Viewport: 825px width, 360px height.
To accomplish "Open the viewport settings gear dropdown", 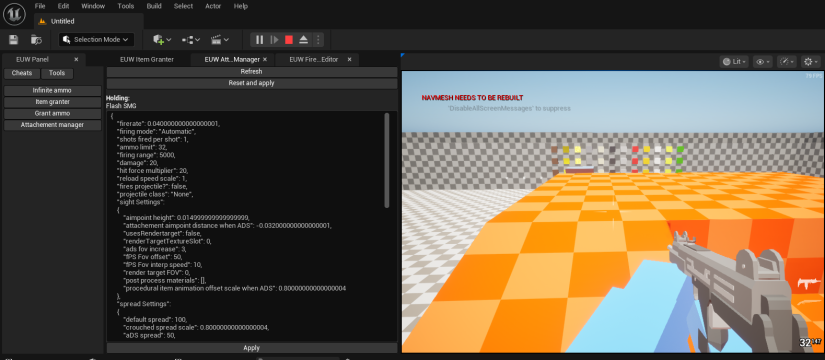I will [x=810, y=62].
